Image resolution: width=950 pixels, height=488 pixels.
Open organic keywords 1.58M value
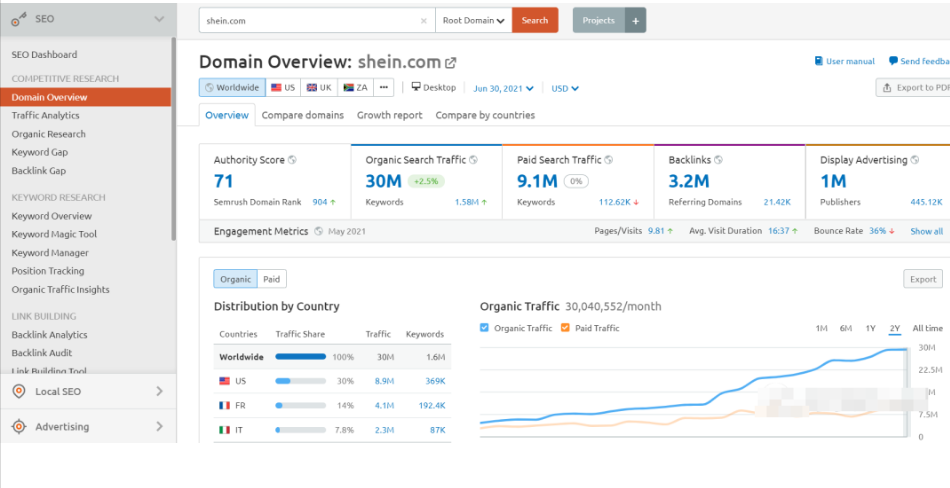(x=467, y=202)
